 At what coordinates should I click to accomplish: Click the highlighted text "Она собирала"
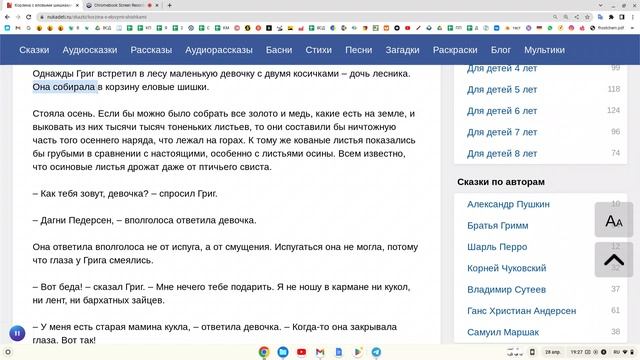pyautogui.click(x=64, y=87)
